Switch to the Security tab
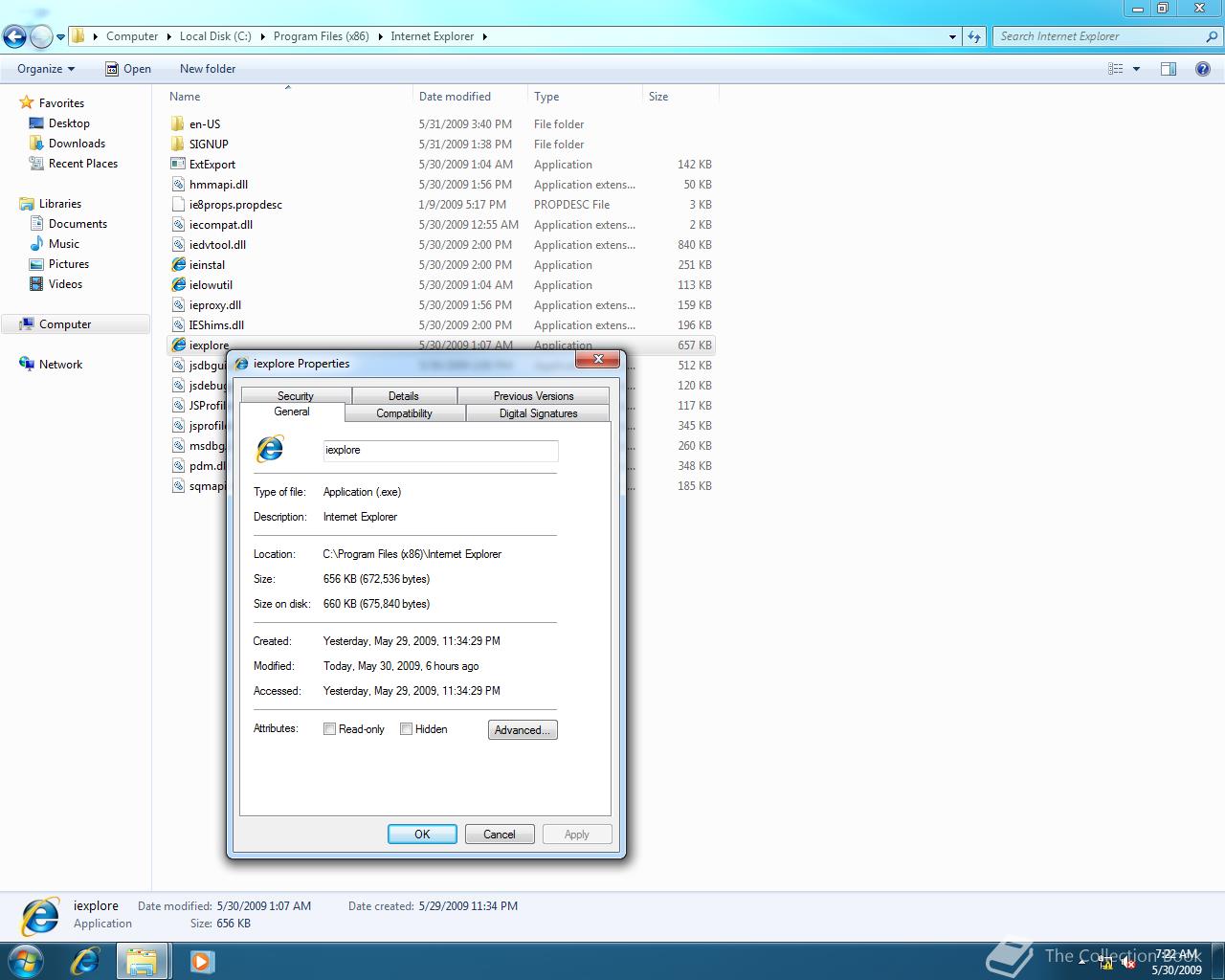This screenshot has width=1225, height=980. (x=296, y=395)
